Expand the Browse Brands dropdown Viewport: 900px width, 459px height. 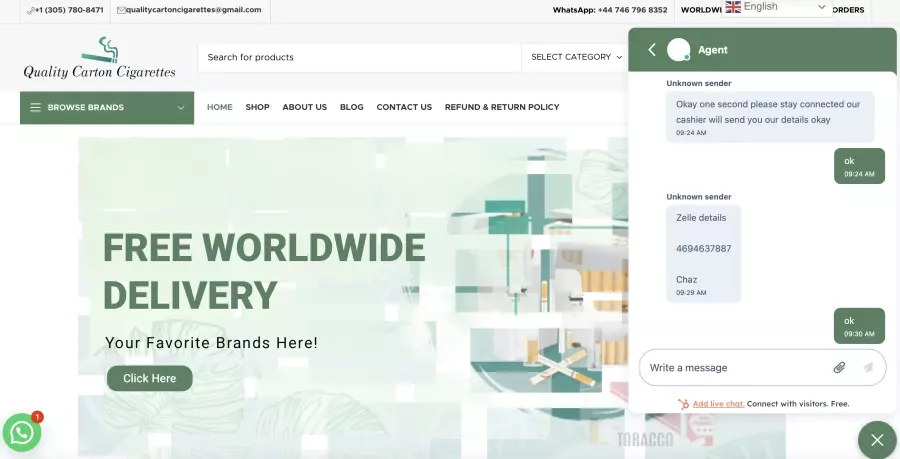181,108
